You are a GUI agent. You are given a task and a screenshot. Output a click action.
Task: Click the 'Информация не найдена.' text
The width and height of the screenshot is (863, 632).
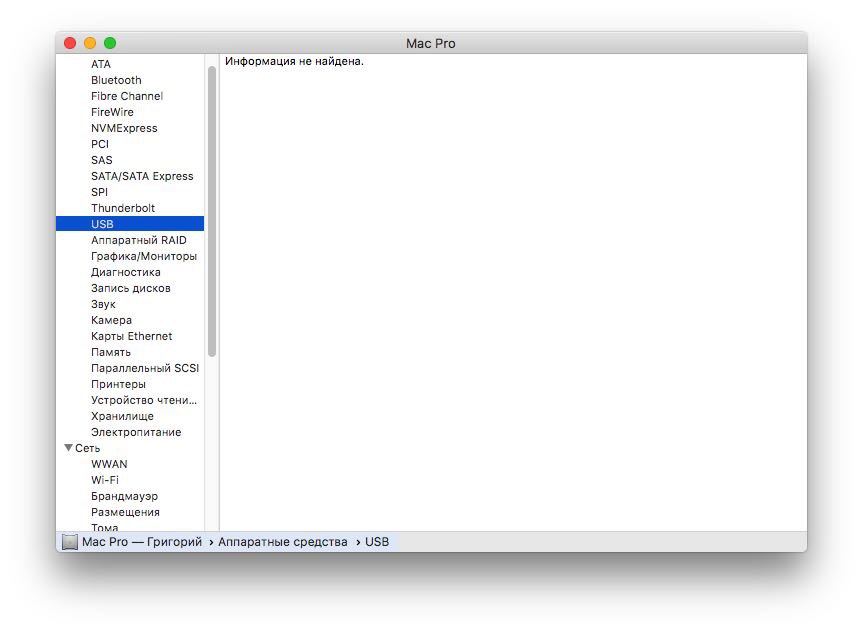tap(294, 61)
